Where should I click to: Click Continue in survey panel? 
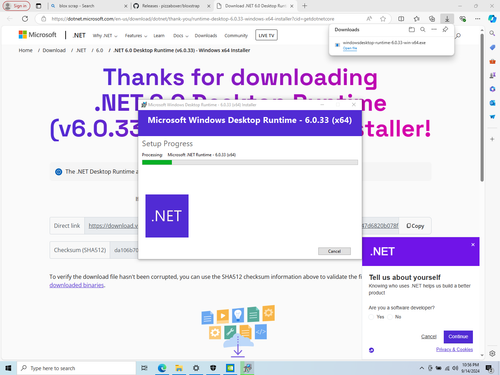point(458,336)
